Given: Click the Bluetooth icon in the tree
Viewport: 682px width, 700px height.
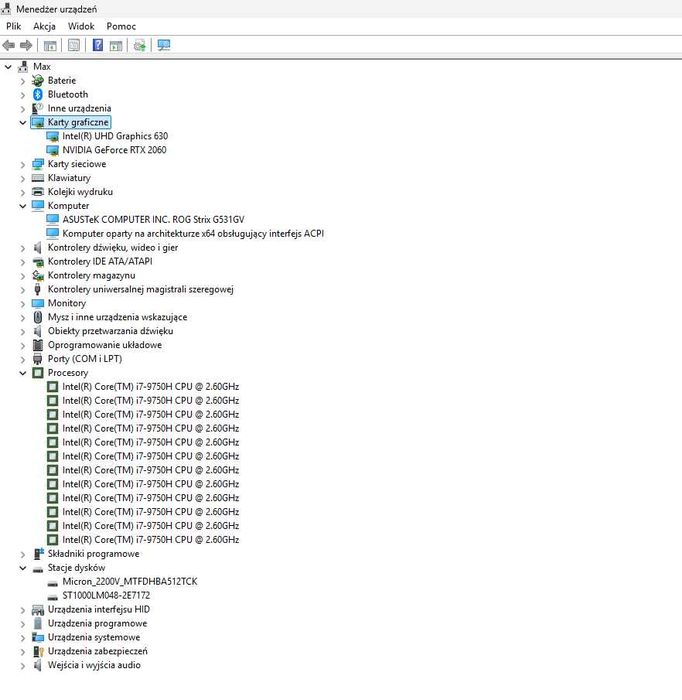Looking at the screenshot, I should click(38, 94).
